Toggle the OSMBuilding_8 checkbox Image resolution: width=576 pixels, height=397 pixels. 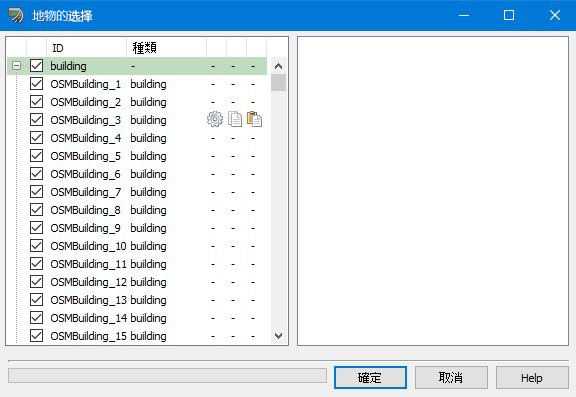(36, 210)
